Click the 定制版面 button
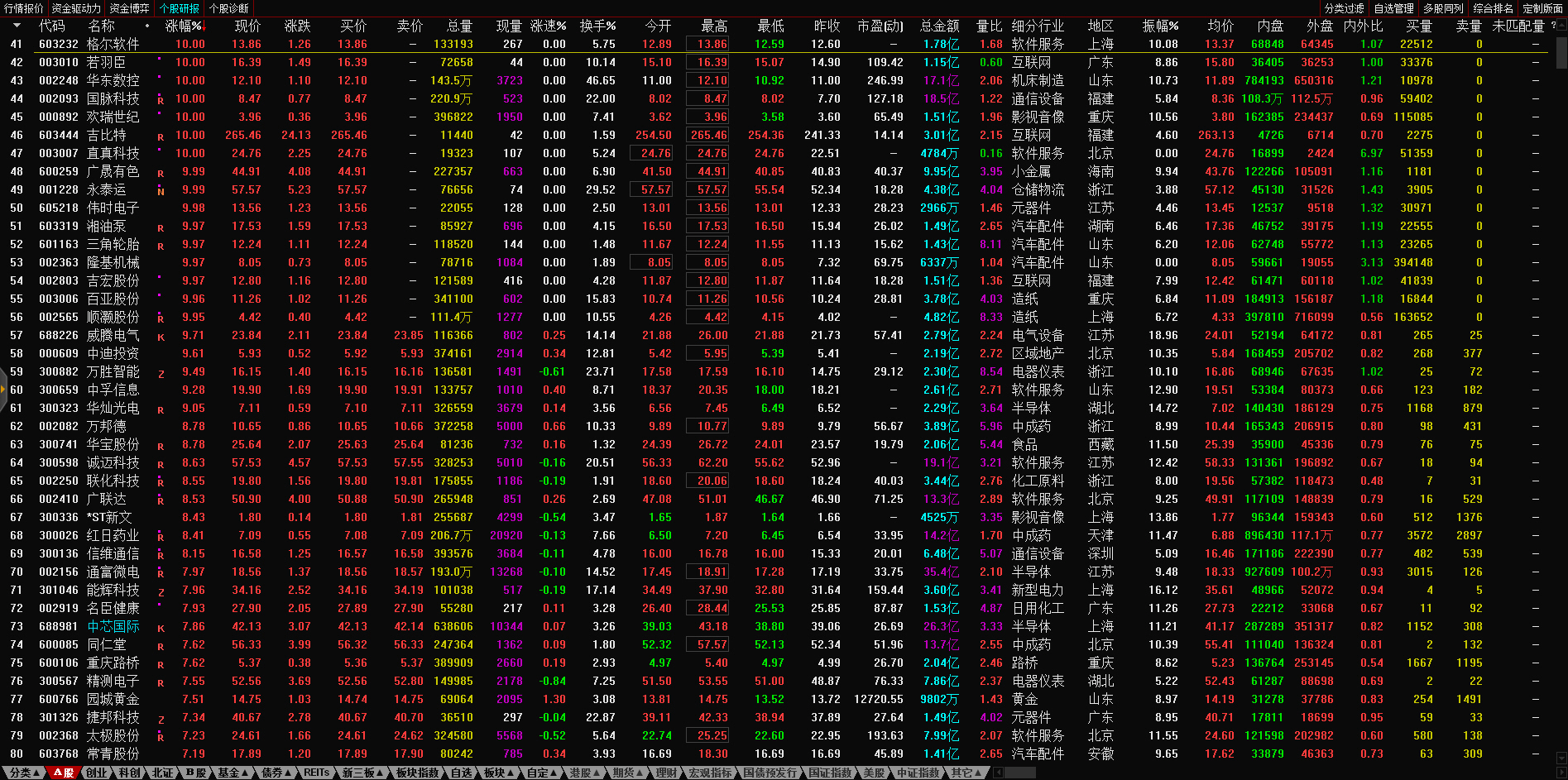The width and height of the screenshot is (1568, 780). coord(1542,8)
